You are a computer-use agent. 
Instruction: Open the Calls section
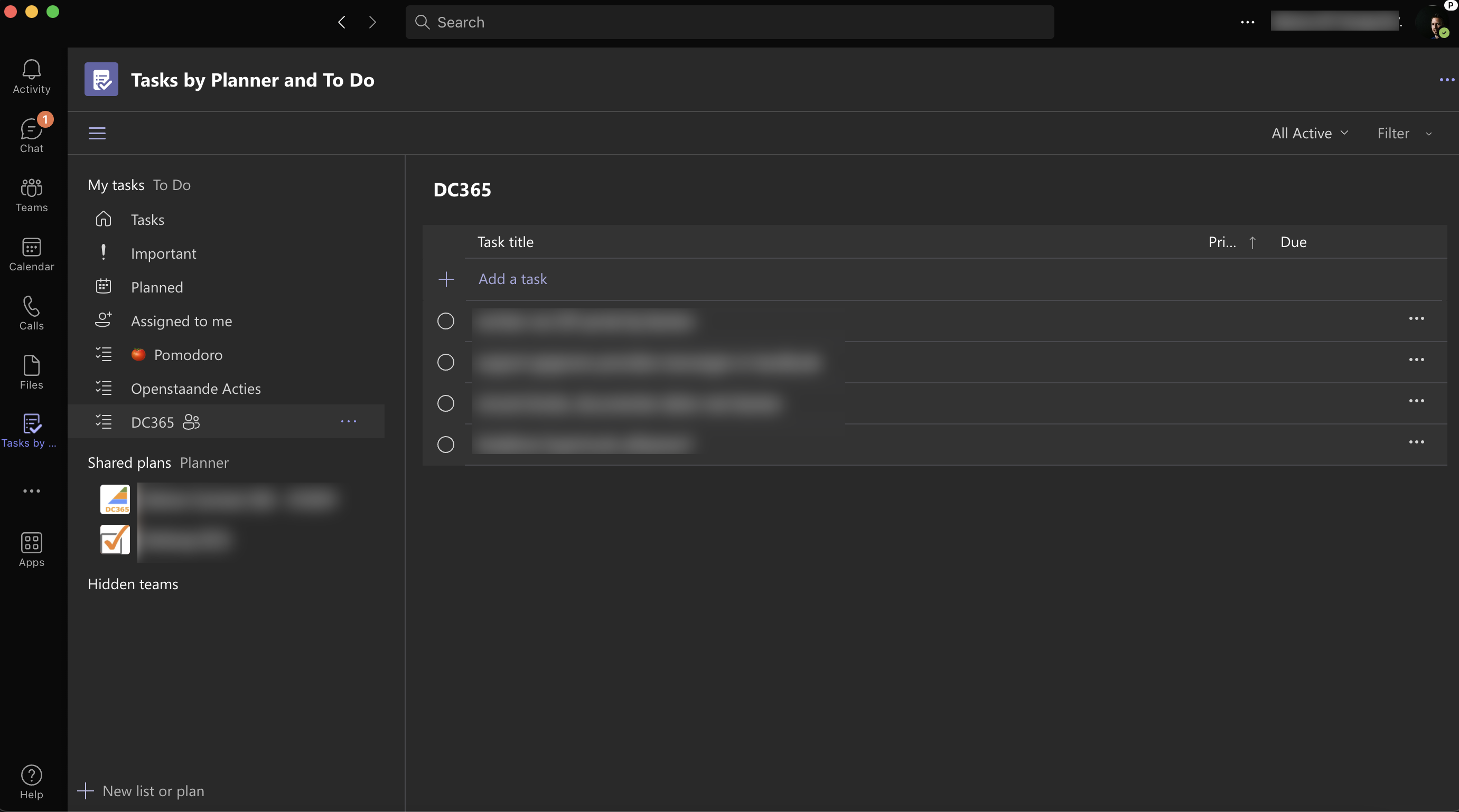pos(31,313)
